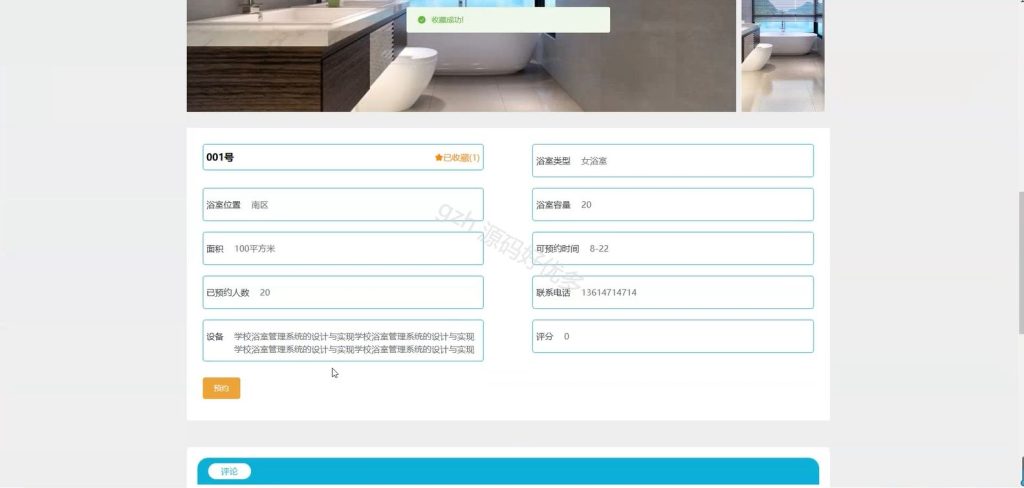Click the 面积 100平方米 field
This screenshot has height=488, width=1024.
(343, 248)
